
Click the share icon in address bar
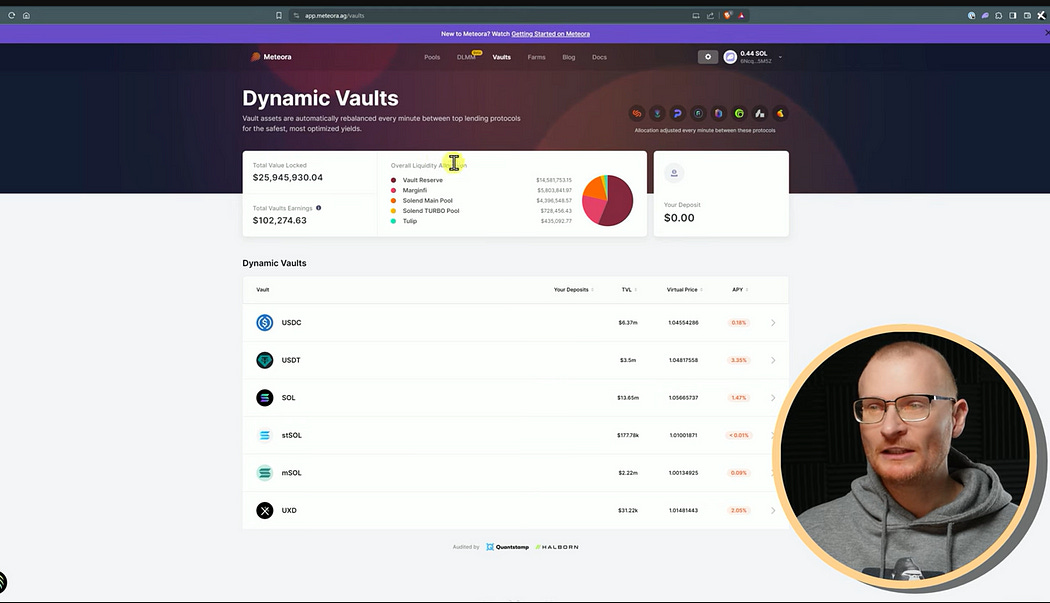pyautogui.click(x=710, y=15)
